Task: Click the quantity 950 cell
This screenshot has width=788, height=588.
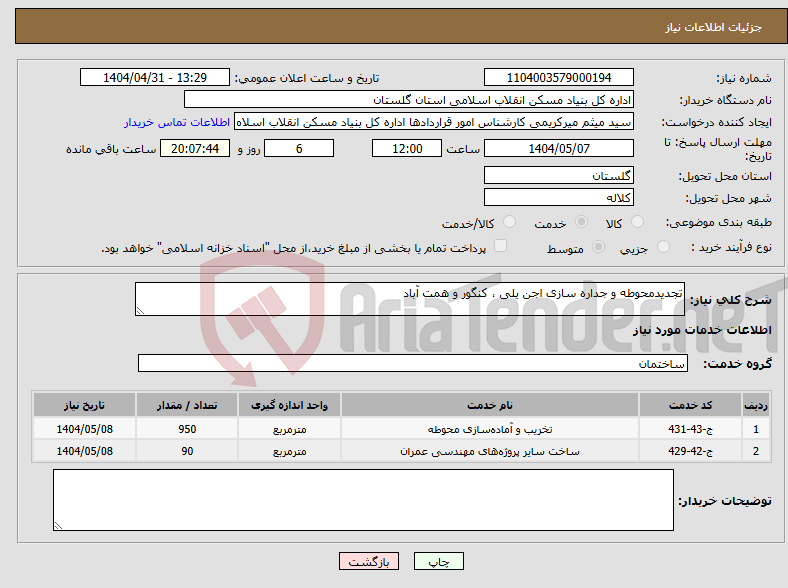Action: (187, 429)
